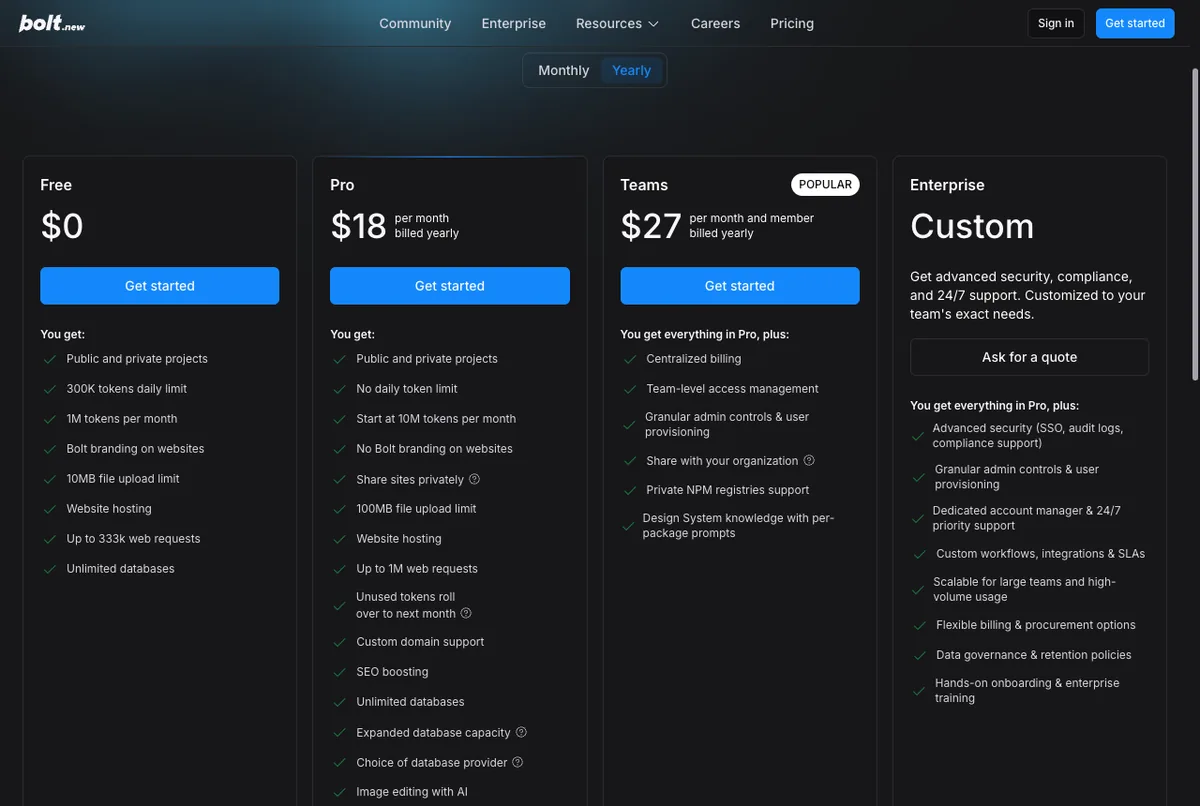Image resolution: width=1200 pixels, height=806 pixels.
Task: Switch billing to Monthly
Action: point(564,70)
